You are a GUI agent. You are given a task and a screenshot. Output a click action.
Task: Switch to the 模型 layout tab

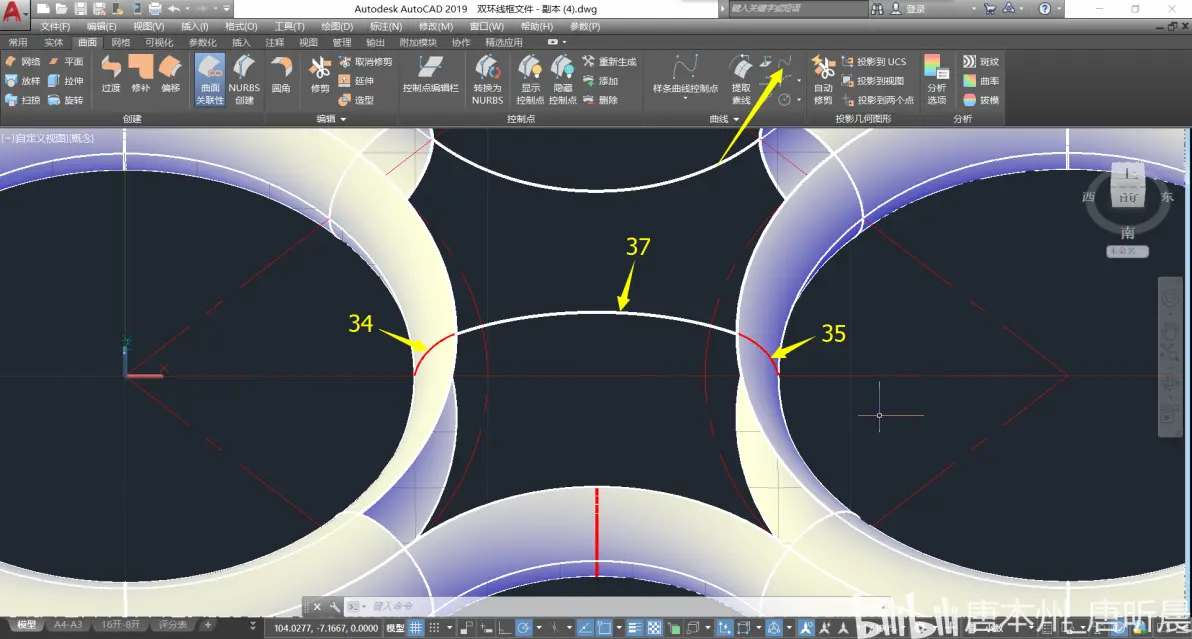coord(27,625)
